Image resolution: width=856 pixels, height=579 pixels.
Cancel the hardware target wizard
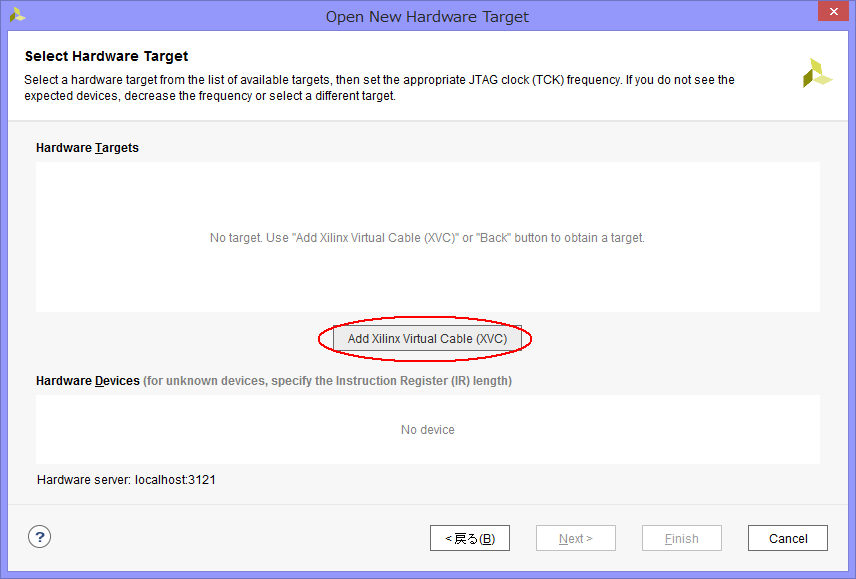pyautogui.click(x=787, y=538)
